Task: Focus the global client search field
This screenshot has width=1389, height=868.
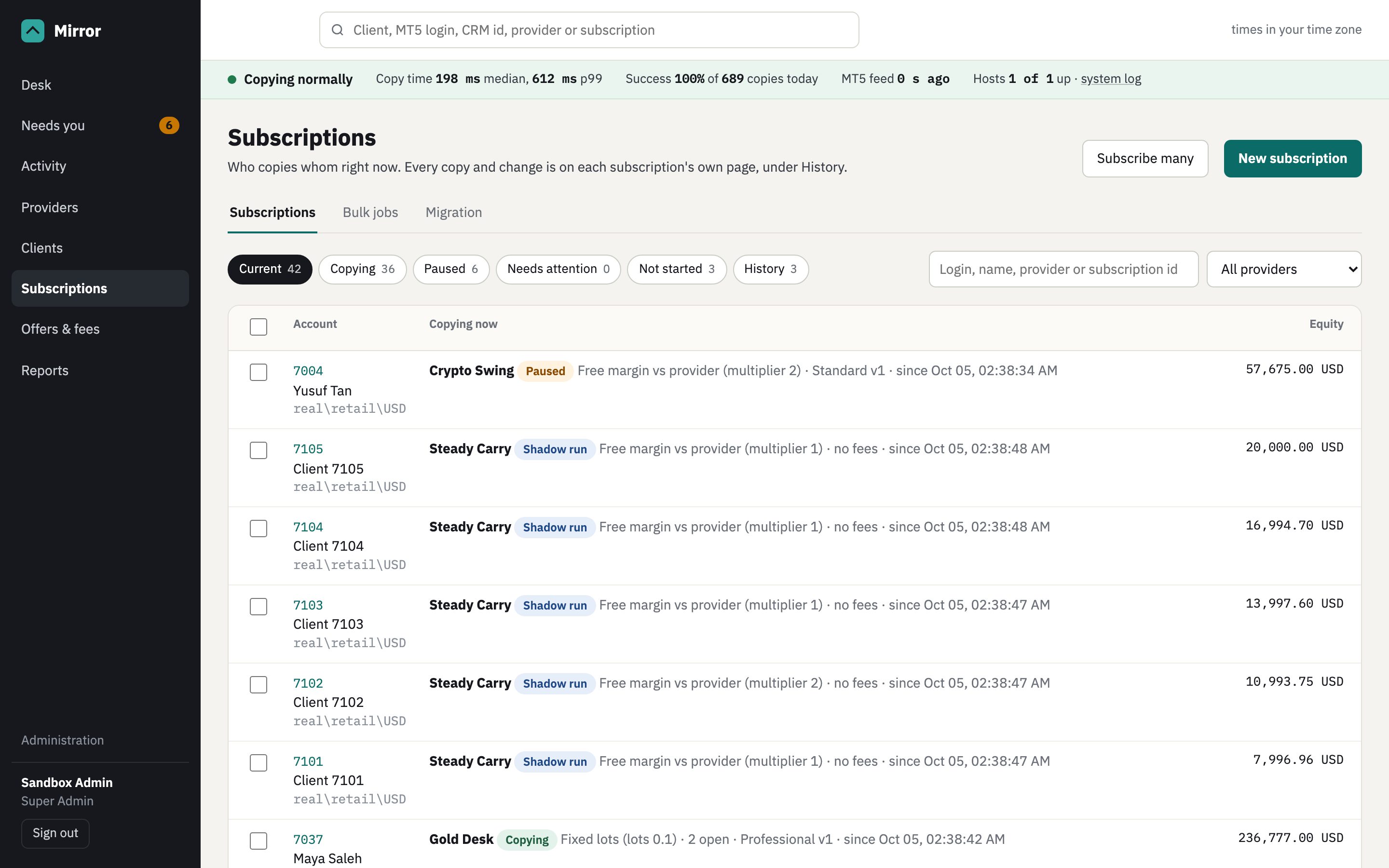Action: coord(589,30)
